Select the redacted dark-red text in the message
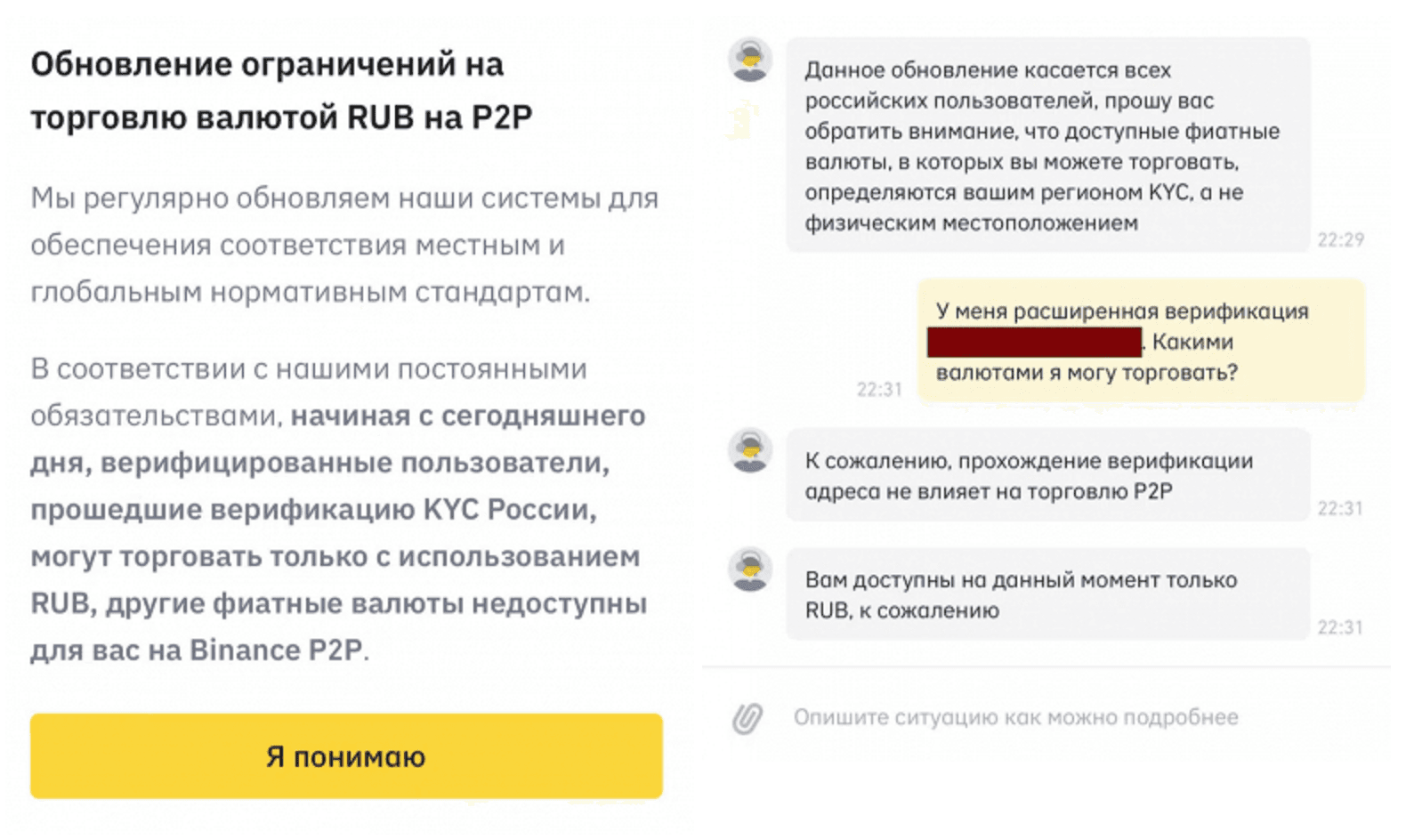 (1032, 342)
